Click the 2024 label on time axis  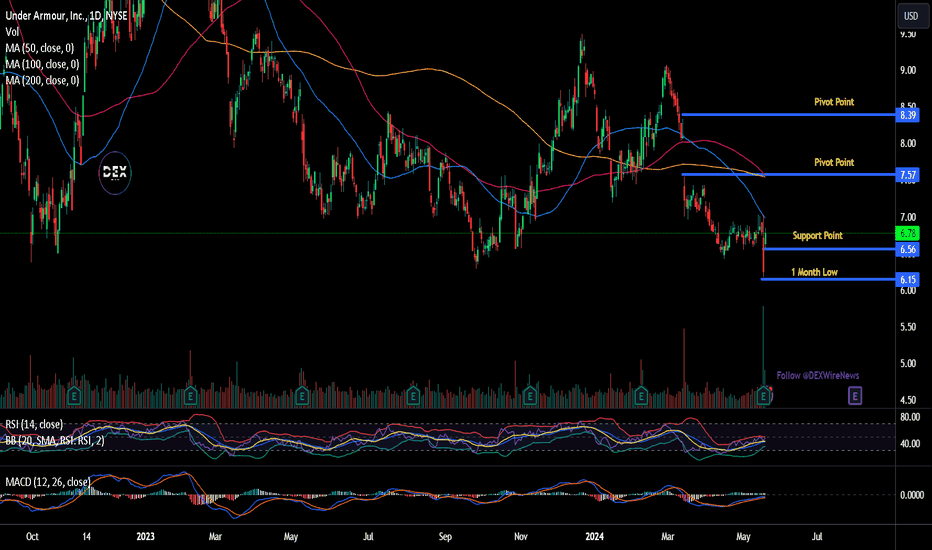594,536
